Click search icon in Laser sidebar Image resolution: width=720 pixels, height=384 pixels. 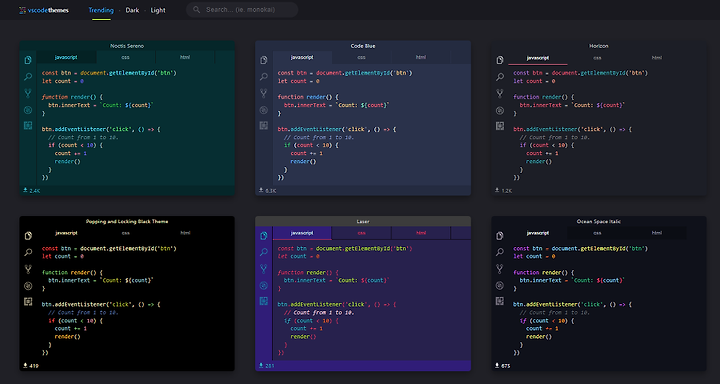264,252
